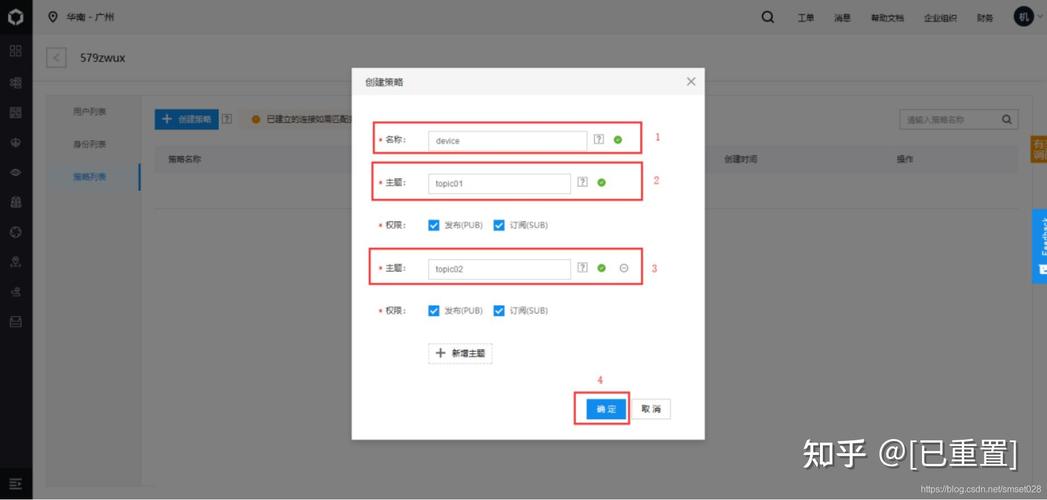Click the 名称 input containing device
Viewport: 1047px width, 500px height.
pos(507,141)
